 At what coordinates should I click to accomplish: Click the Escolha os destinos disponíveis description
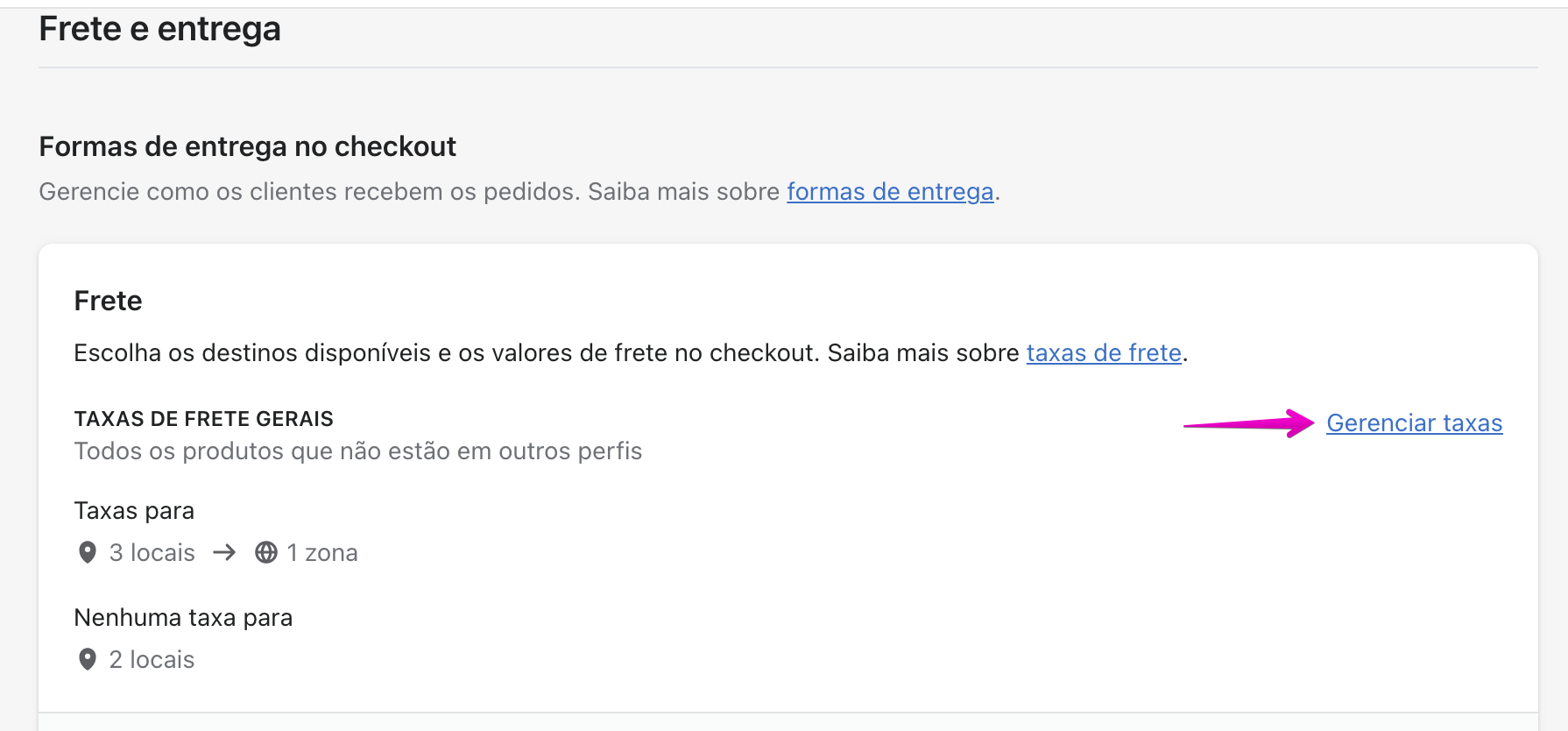(543, 353)
